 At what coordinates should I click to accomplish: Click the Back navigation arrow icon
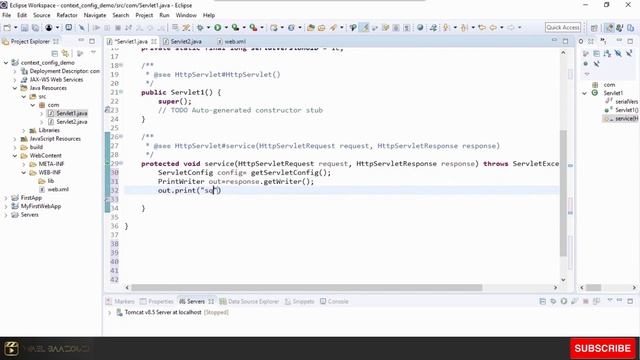click(493, 27)
